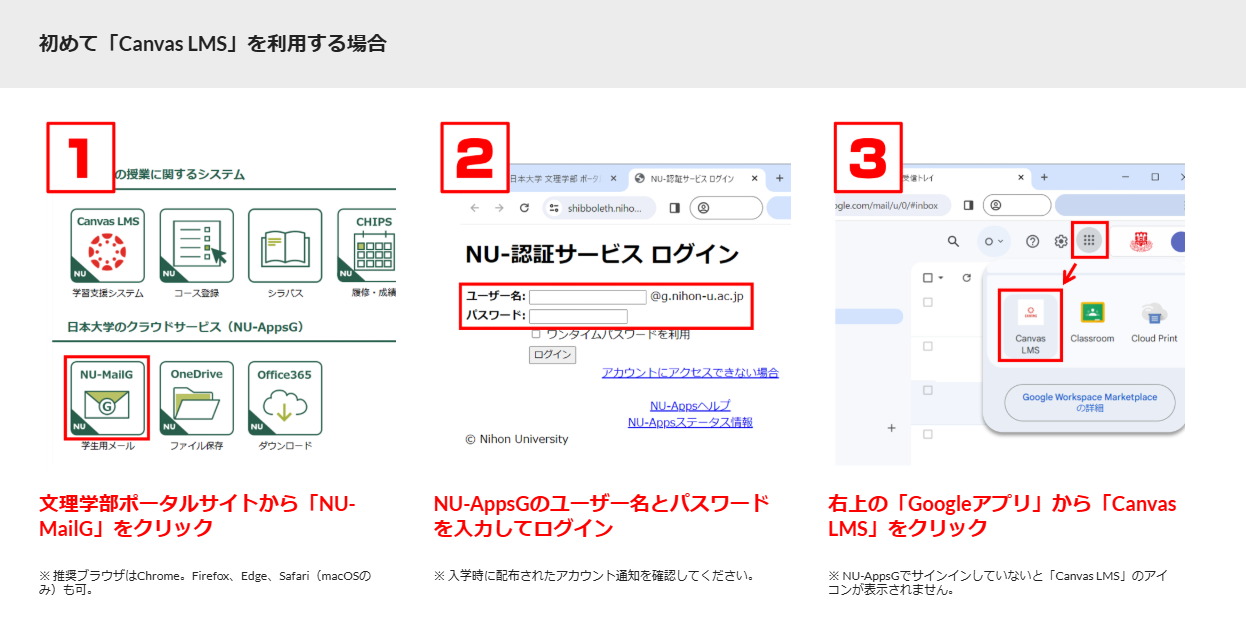
Task: Maximize the step 3 browser window
Action: tap(1155, 177)
